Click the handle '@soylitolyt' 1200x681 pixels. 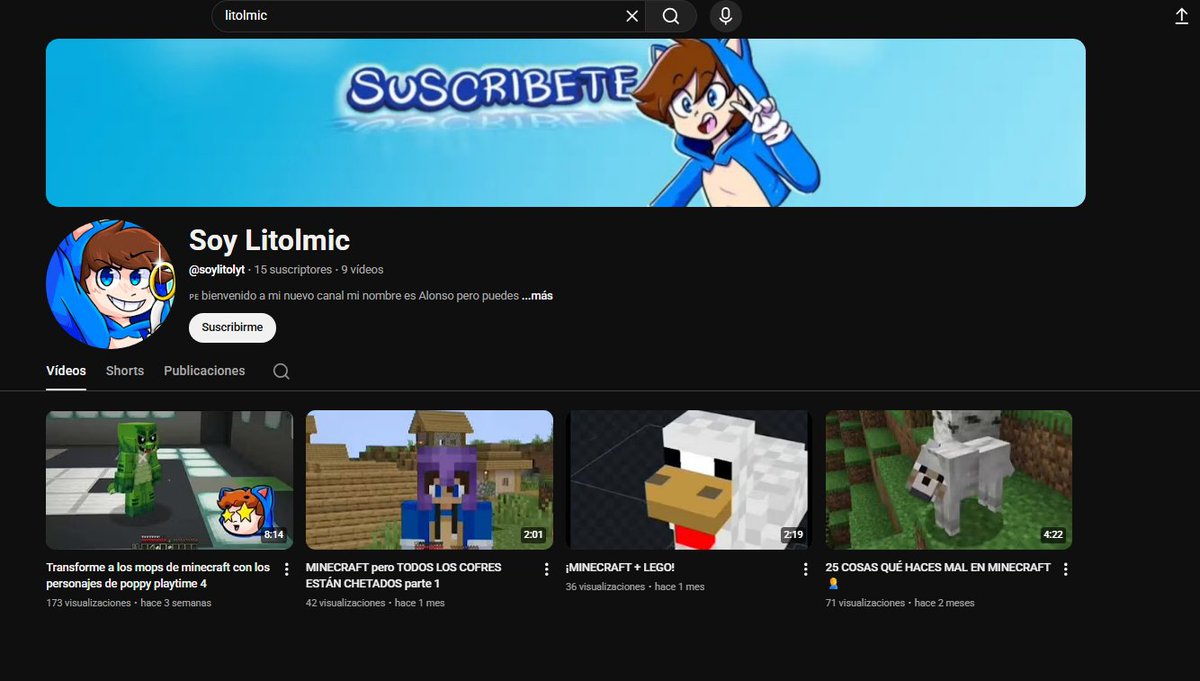217,270
